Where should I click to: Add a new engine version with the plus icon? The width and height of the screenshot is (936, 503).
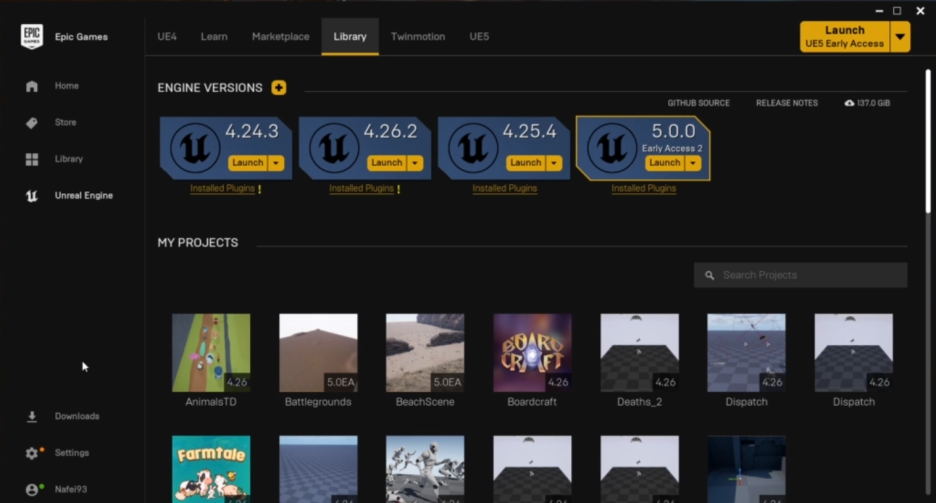(x=278, y=88)
